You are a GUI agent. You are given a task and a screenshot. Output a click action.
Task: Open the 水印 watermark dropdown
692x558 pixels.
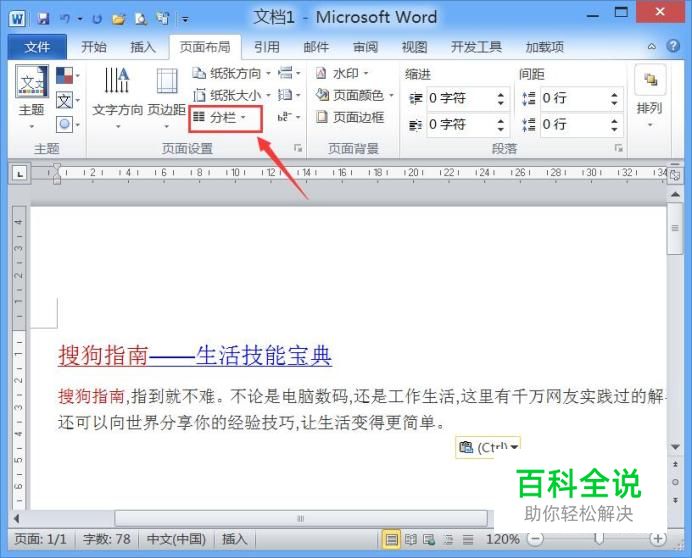pos(342,73)
